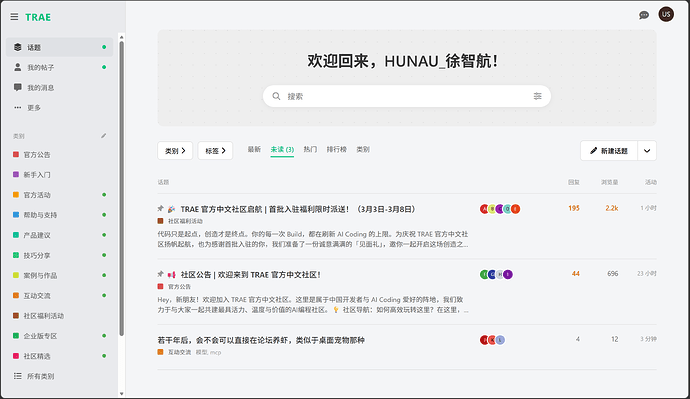Click the 所有类别 list icon

[18, 376]
